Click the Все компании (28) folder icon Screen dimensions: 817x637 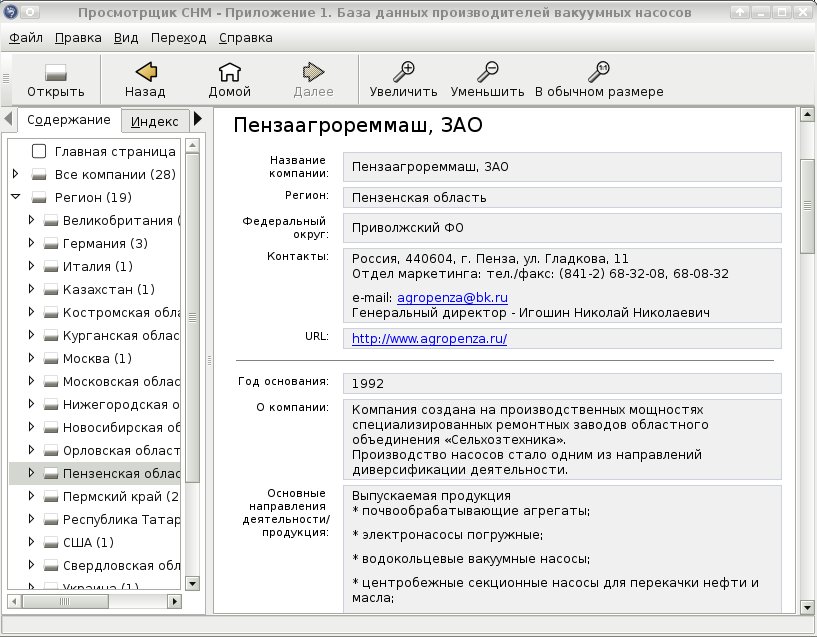click(39, 174)
